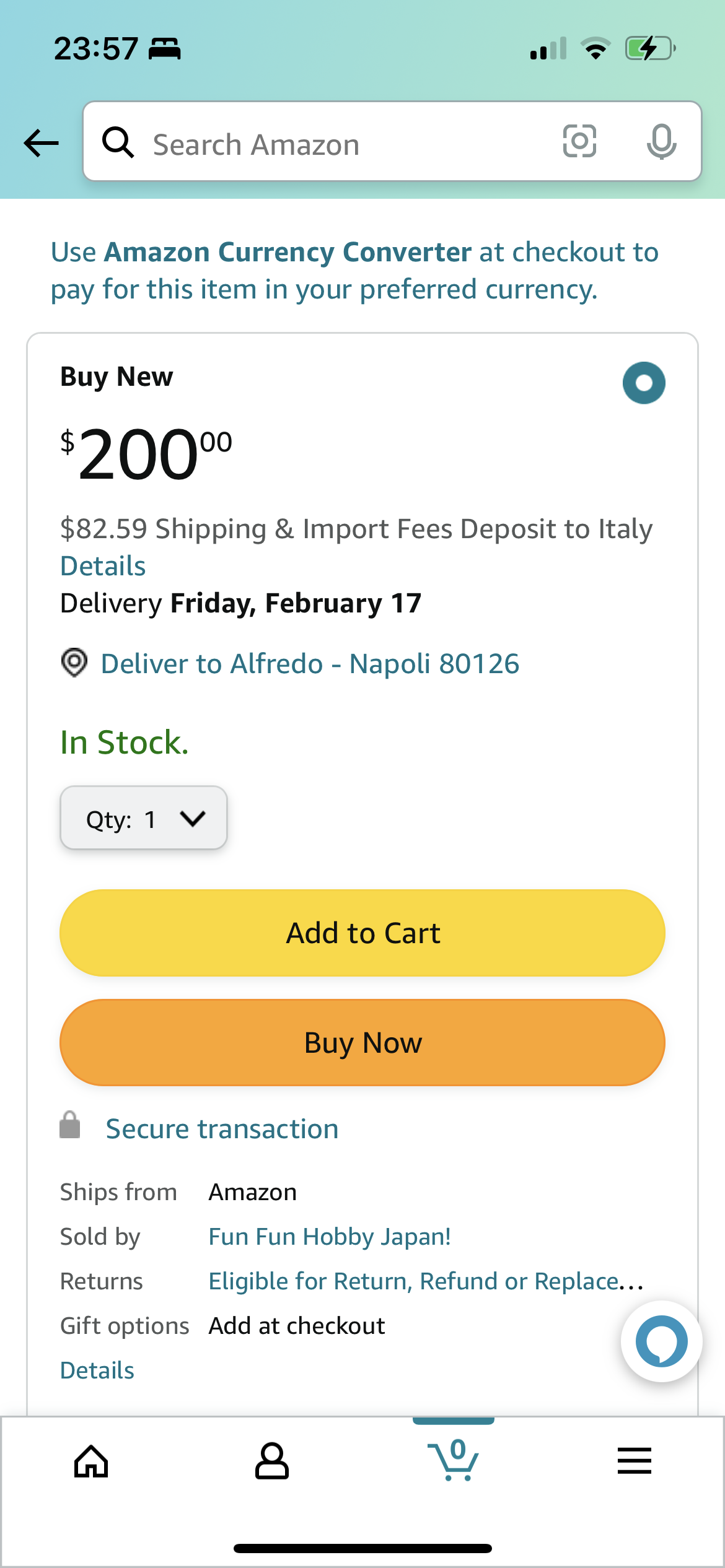Change delivery address Alfredo - Napoli
This screenshot has height=1568, width=725.
310,664
